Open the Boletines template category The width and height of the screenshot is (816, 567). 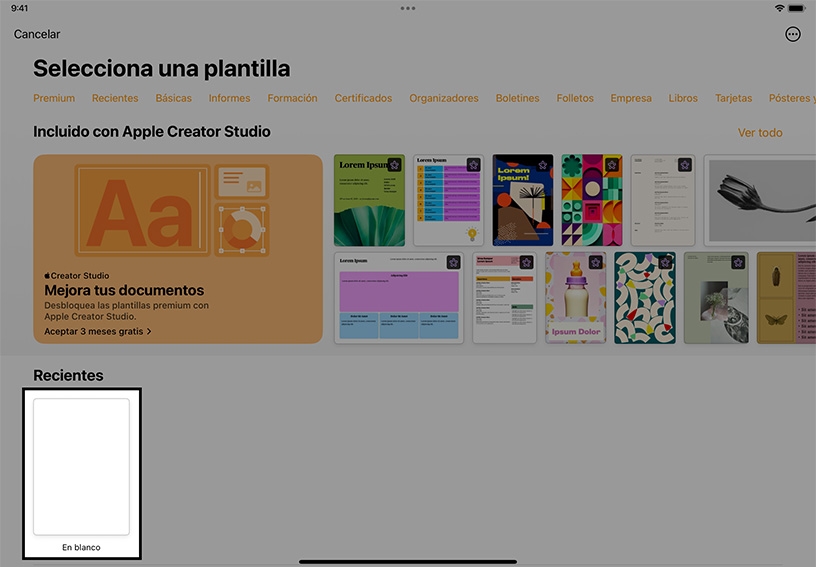(517, 98)
